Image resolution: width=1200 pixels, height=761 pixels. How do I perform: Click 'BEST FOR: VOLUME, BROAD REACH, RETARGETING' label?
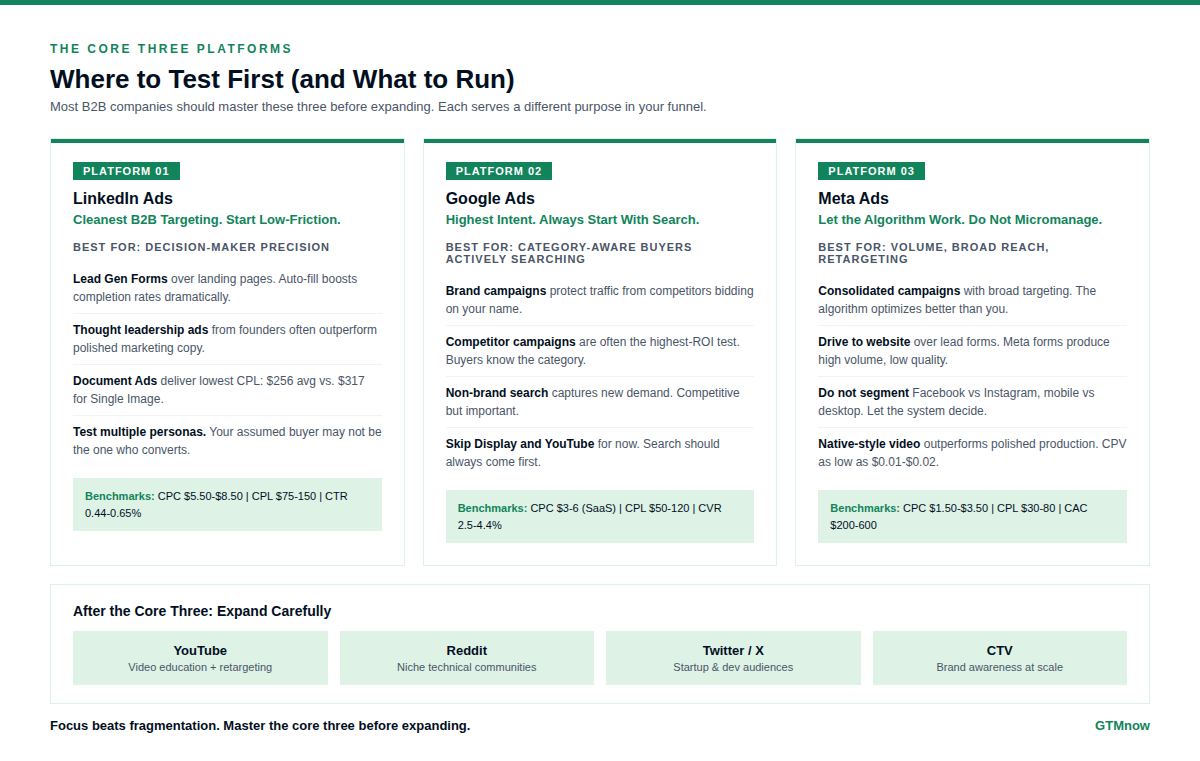[x=933, y=253]
